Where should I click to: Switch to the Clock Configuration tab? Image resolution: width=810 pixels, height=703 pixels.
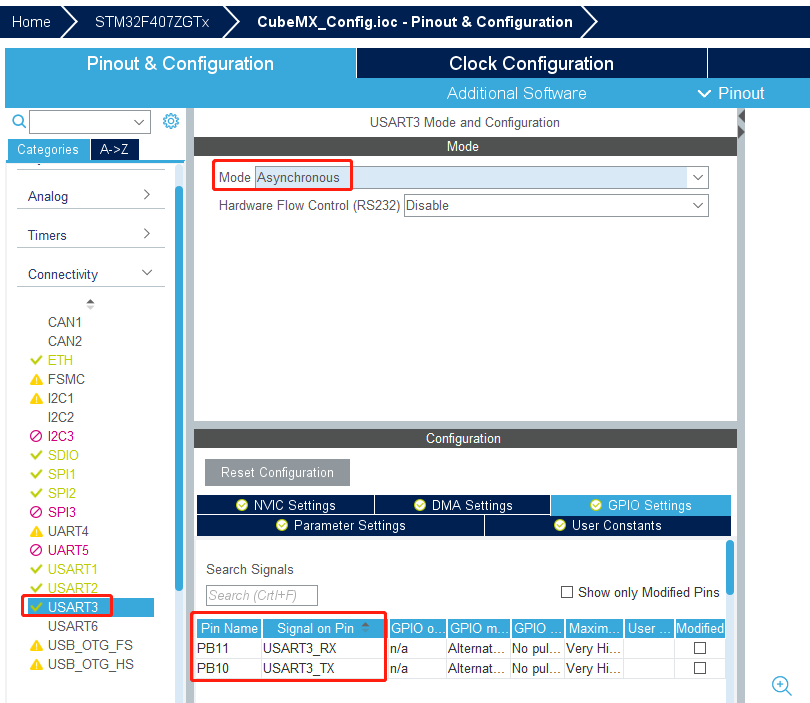pyautogui.click(x=531, y=63)
